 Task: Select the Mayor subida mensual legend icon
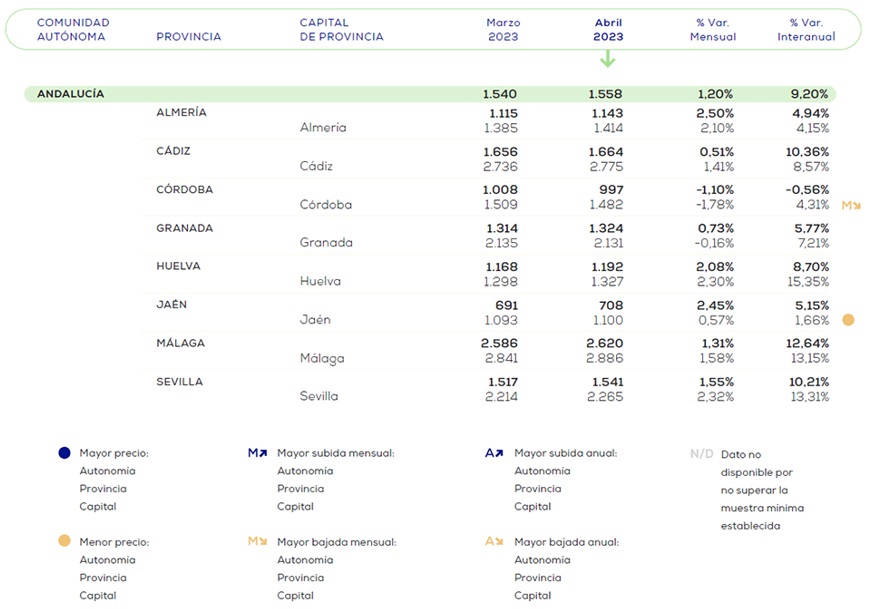click(257, 453)
